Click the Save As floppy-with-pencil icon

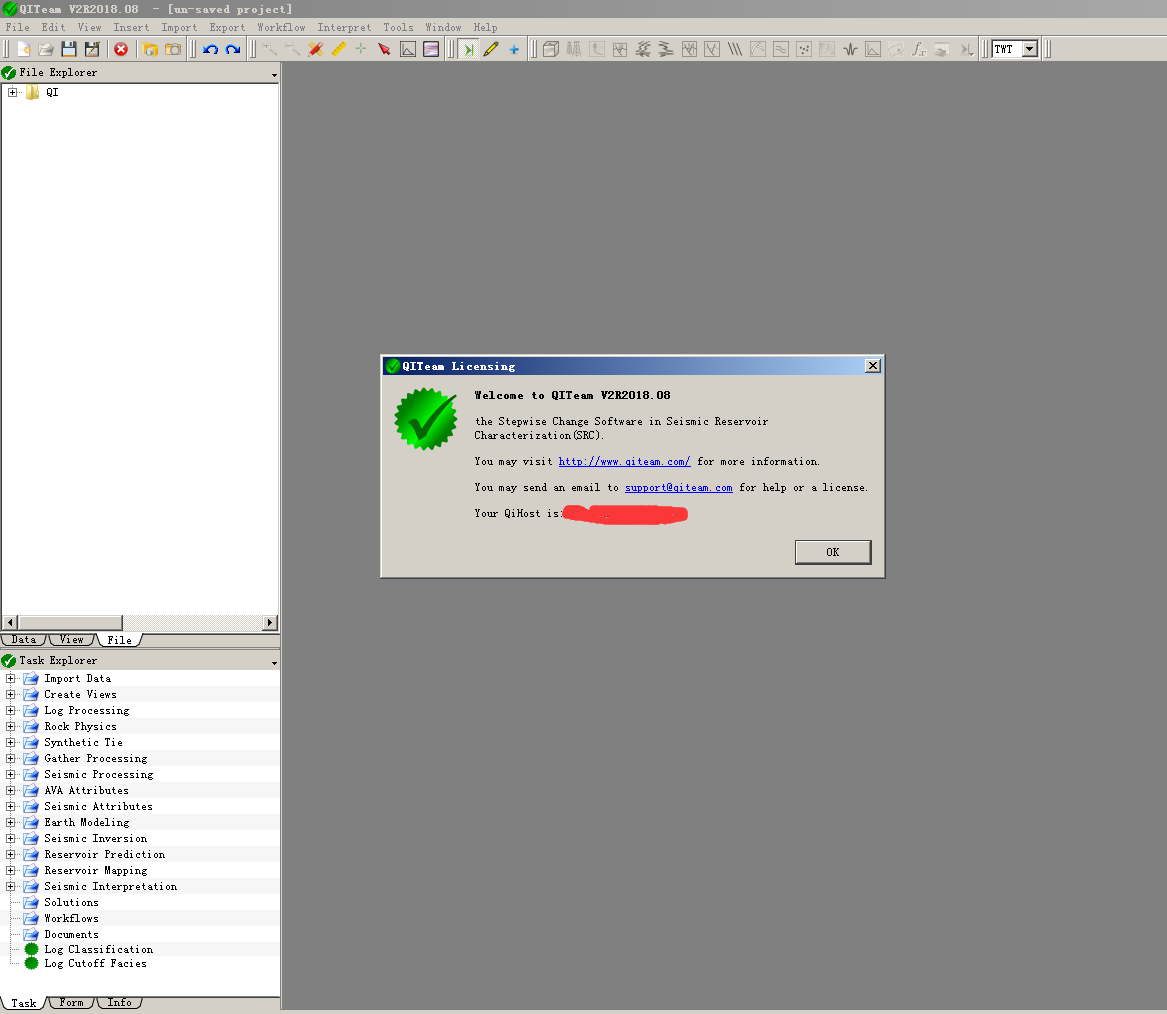pyautogui.click(x=92, y=49)
